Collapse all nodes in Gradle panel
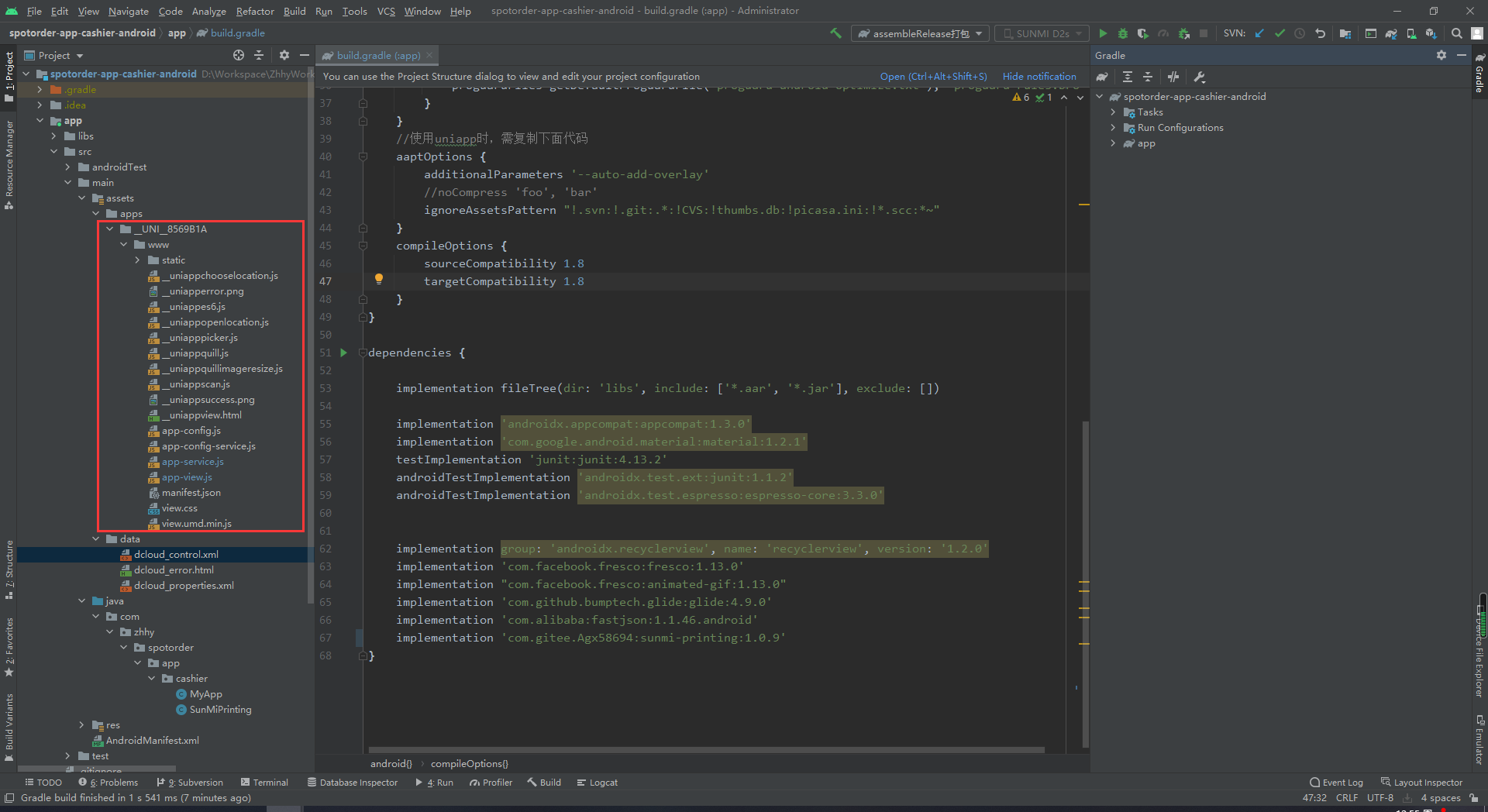Image resolution: width=1488 pixels, height=812 pixels. click(x=1148, y=77)
